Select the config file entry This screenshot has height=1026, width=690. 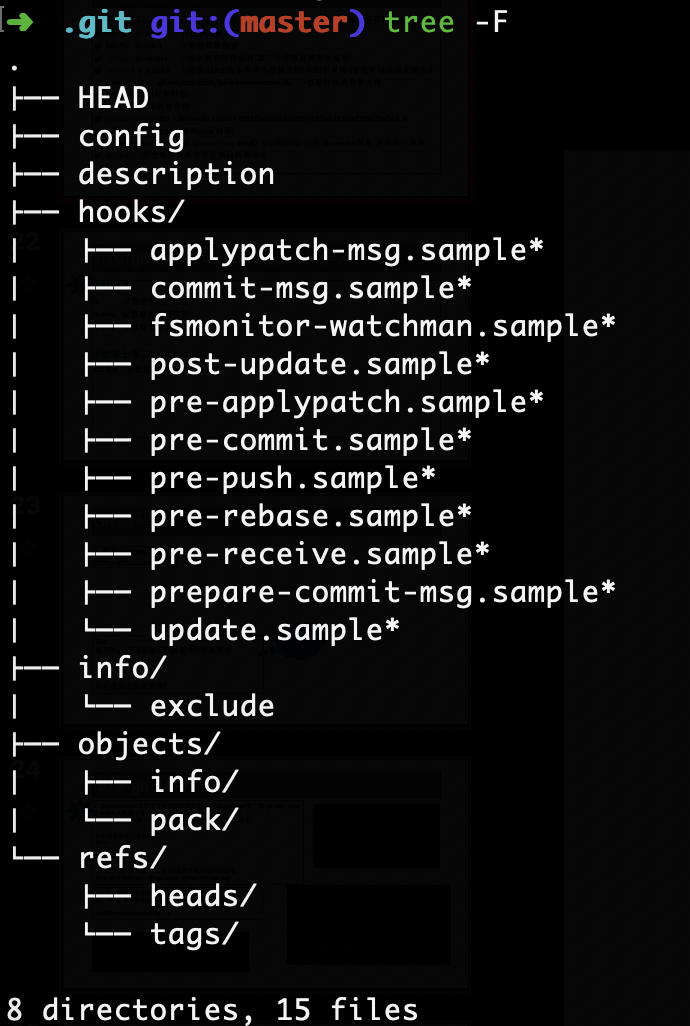coord(131,136)
